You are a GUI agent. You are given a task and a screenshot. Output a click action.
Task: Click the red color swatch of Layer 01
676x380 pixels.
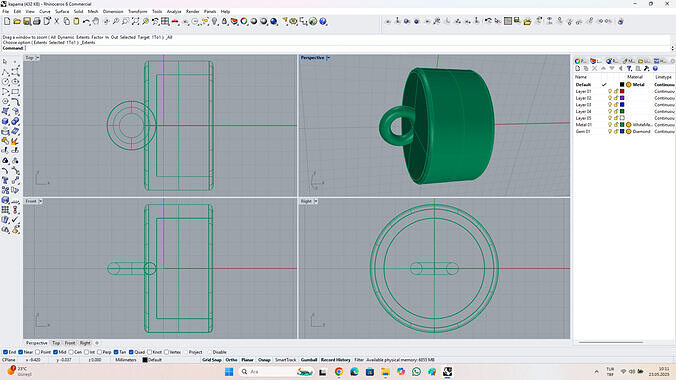click(x=622, y=91)
